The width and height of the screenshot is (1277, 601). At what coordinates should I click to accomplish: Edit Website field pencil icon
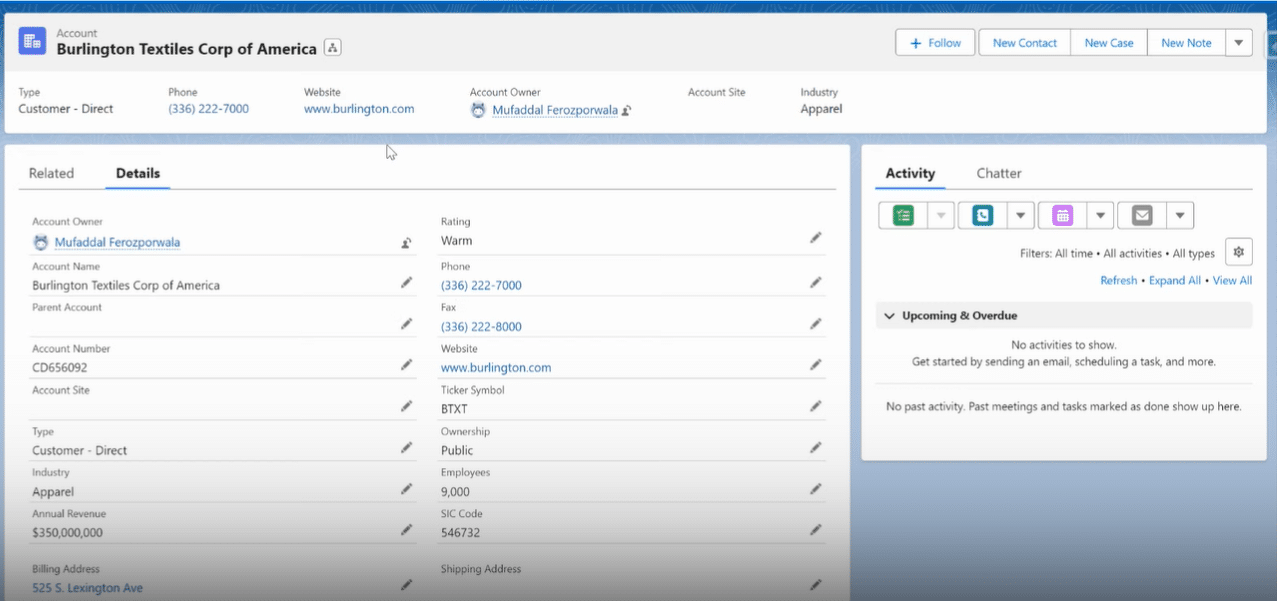click(x=816, y=365)
